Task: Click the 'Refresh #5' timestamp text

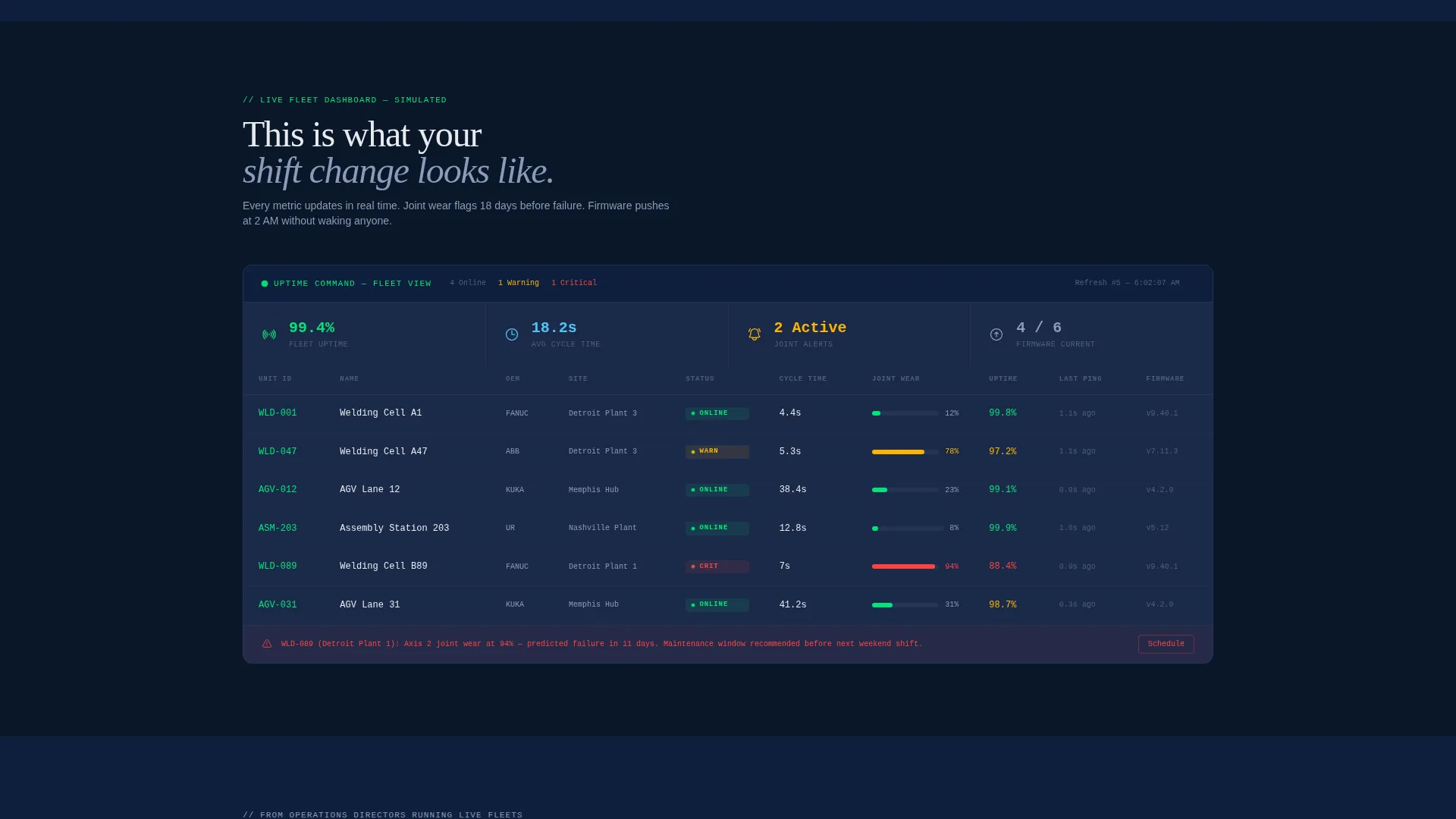Action: tap(1127, 283)
